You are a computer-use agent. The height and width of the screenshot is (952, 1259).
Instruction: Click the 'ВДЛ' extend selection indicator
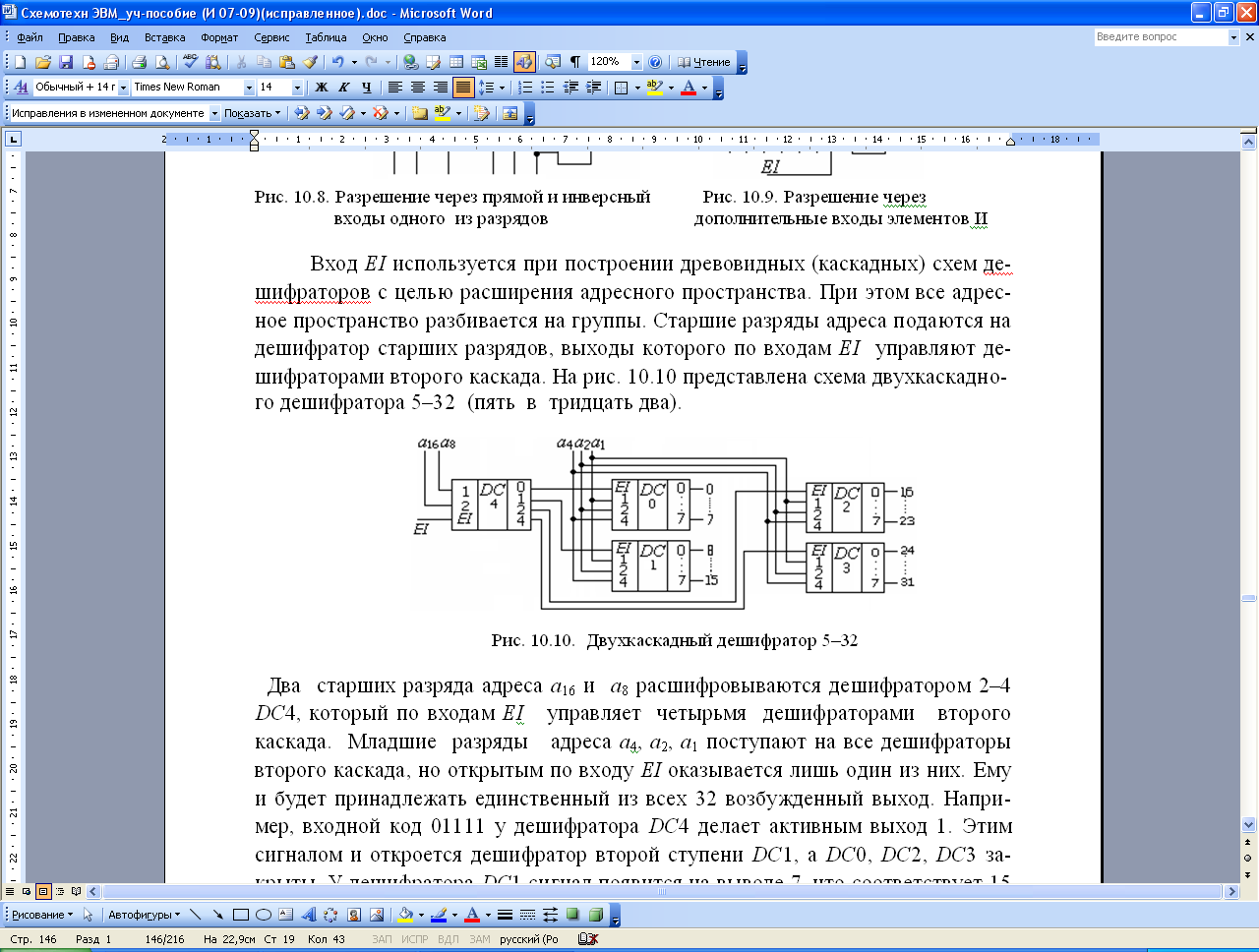click(448, 939)
